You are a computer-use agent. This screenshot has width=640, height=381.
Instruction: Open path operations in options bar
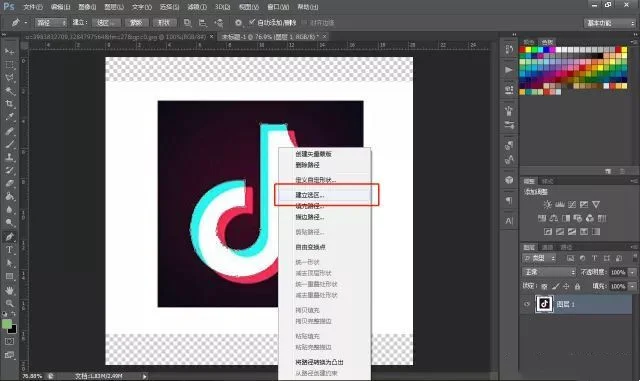click(x=187, y=23)
